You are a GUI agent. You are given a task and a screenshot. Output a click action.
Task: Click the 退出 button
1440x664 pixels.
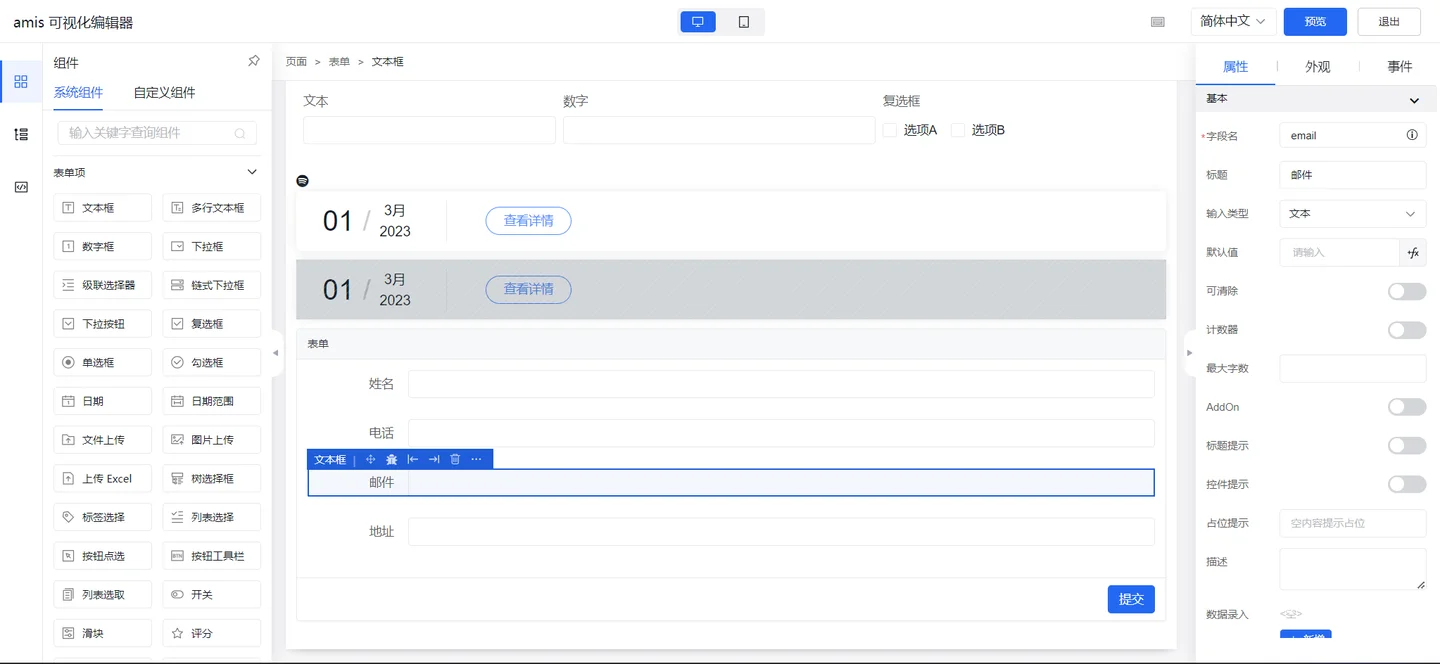tap(1389, 21)
